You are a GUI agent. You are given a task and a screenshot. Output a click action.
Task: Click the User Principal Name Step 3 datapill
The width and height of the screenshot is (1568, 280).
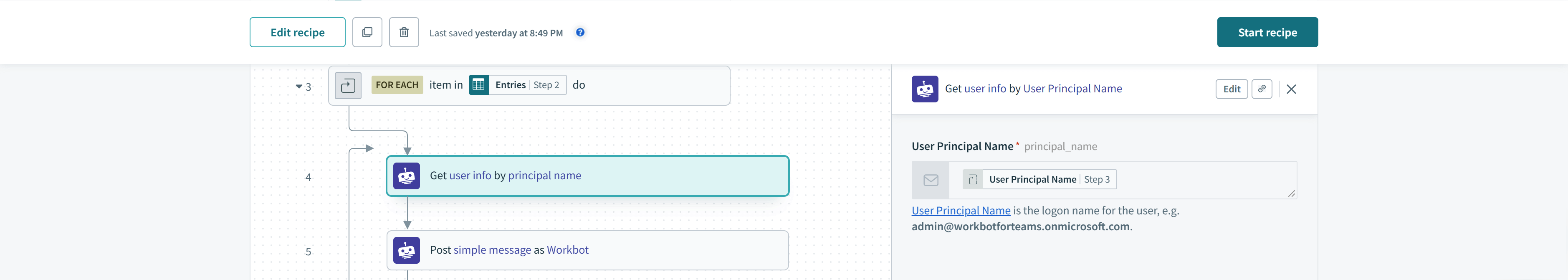pyautogui.click(x=1039, y=180)
